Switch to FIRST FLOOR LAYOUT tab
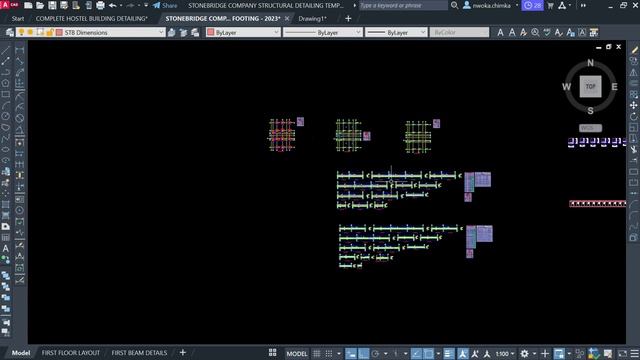The image size is (640, 360). [71, 353]
